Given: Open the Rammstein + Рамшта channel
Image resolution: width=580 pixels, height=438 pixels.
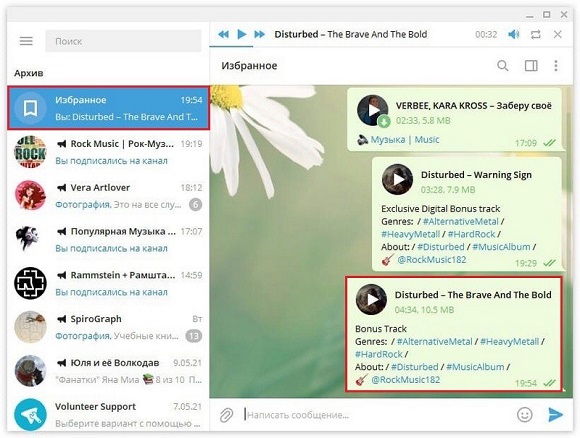Looking at the screenshot, I should 108,283.
